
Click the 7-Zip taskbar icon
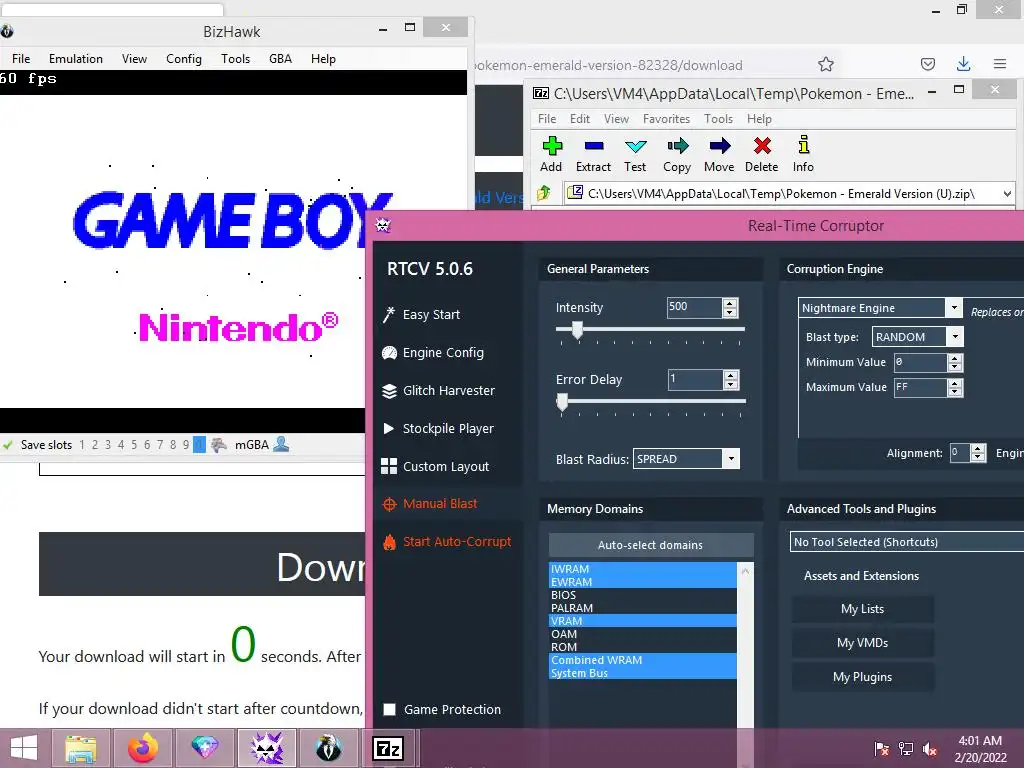click(388, 748)
